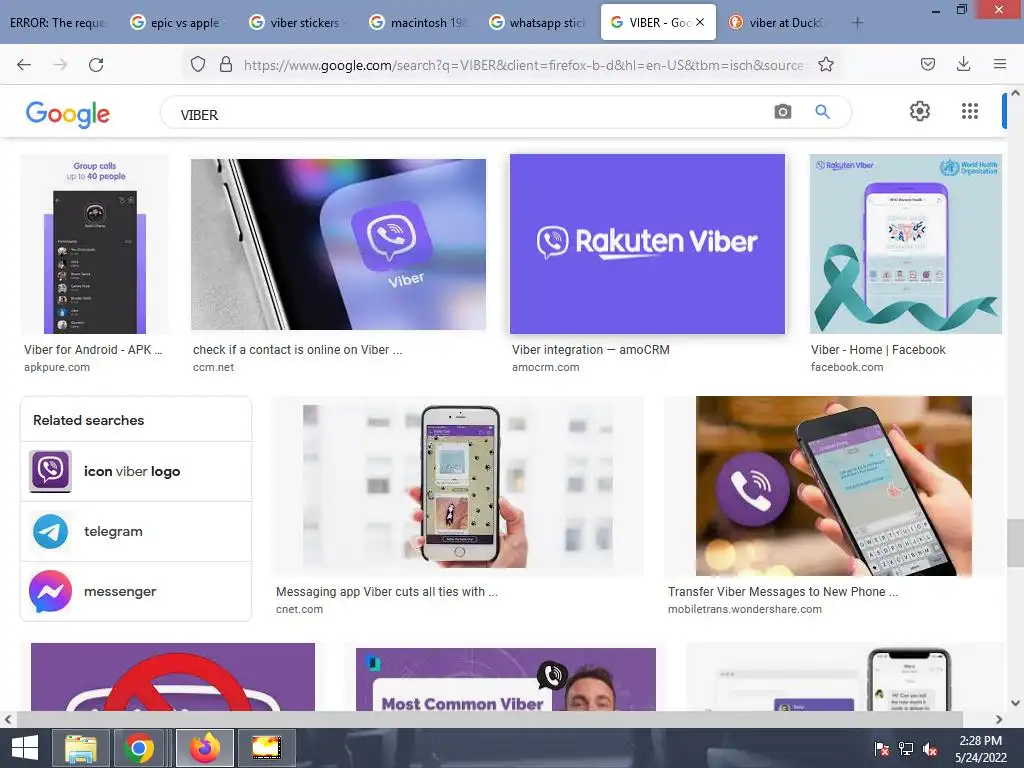Click the group calls screenshot thumbnail
This screenshot has width=1024, height=768.
[x=95, y=244]
